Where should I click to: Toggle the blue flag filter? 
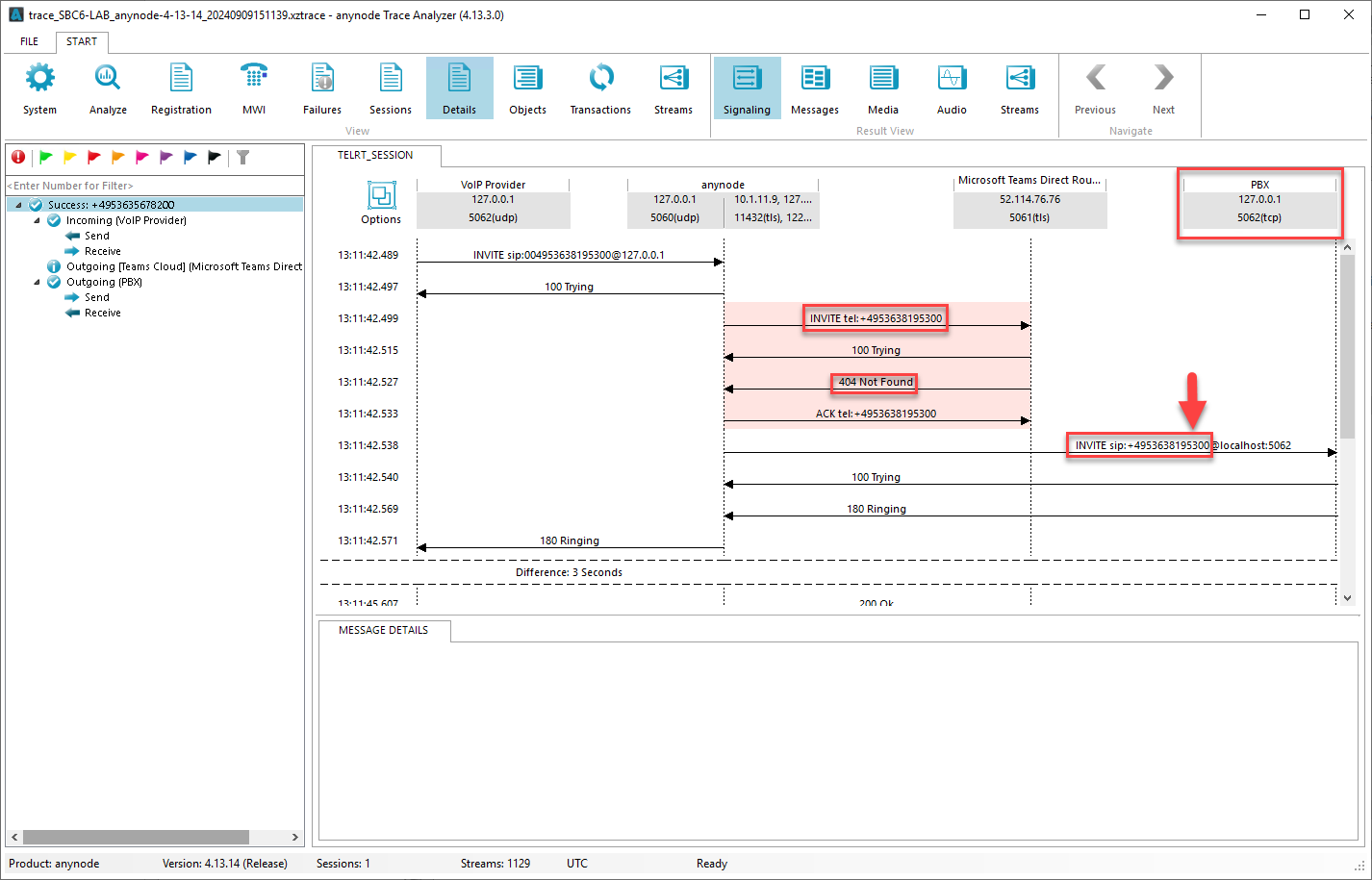coord(191,157)
